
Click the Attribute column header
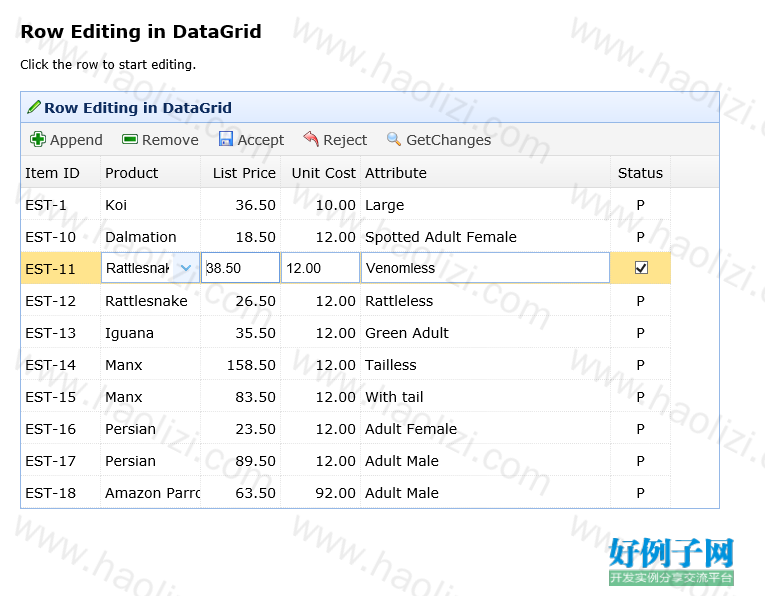pyautogui.click(x=485, y=172)
